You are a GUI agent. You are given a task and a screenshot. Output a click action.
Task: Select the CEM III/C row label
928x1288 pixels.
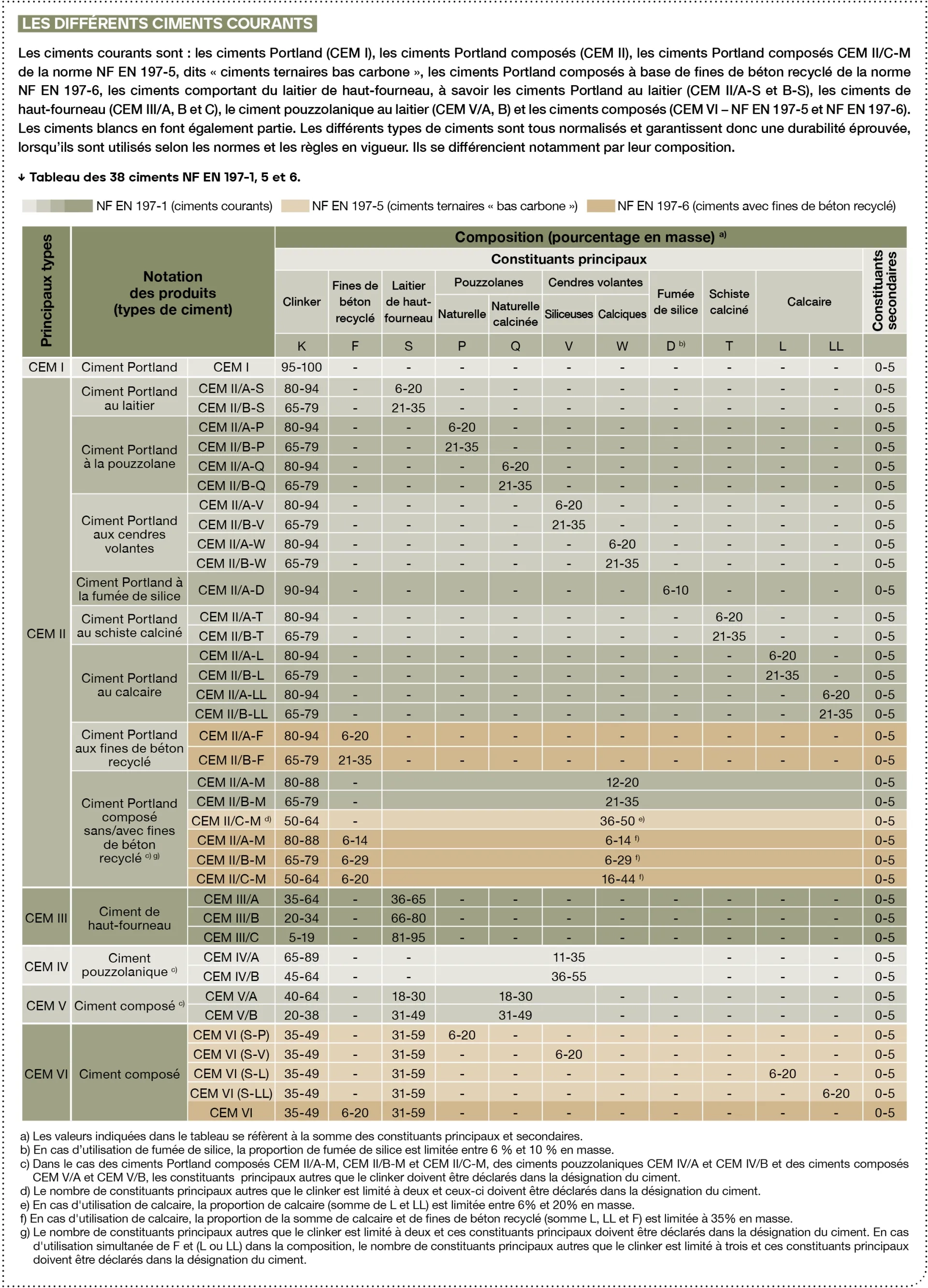tap(231, 937)
